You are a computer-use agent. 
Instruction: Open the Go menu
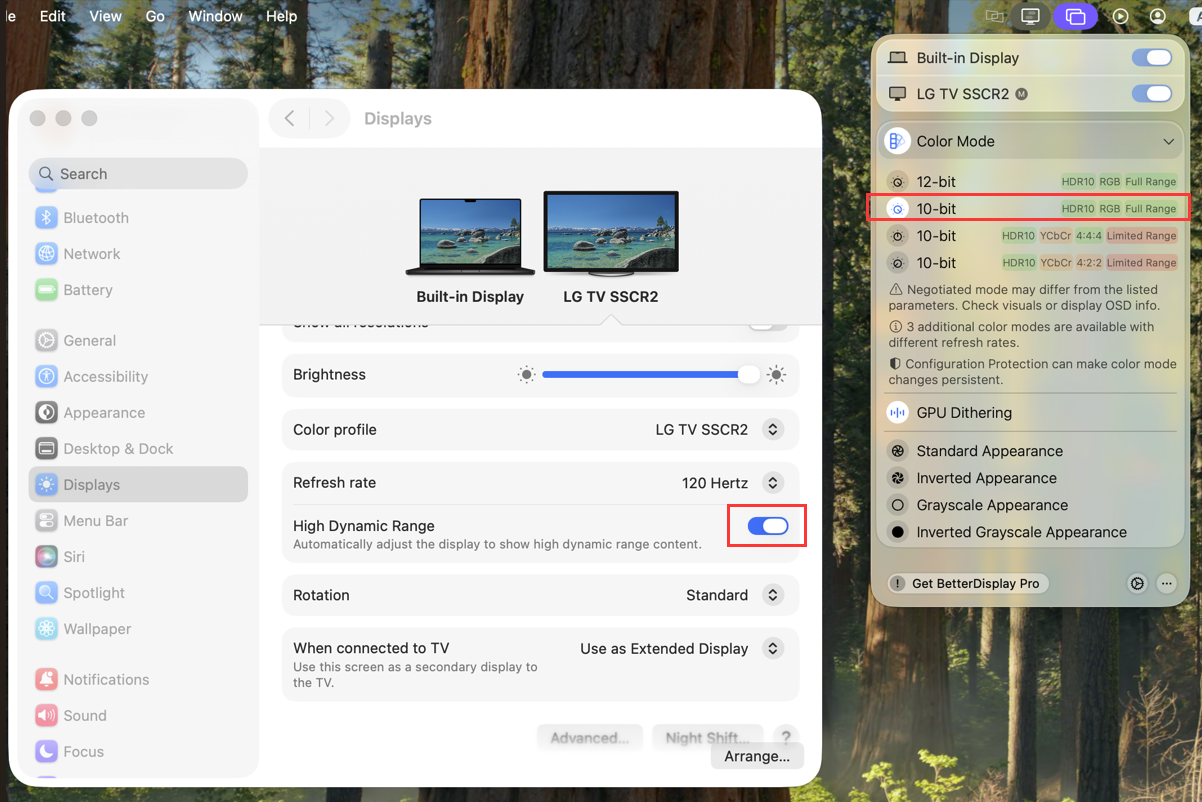click(x=155, y=16)
